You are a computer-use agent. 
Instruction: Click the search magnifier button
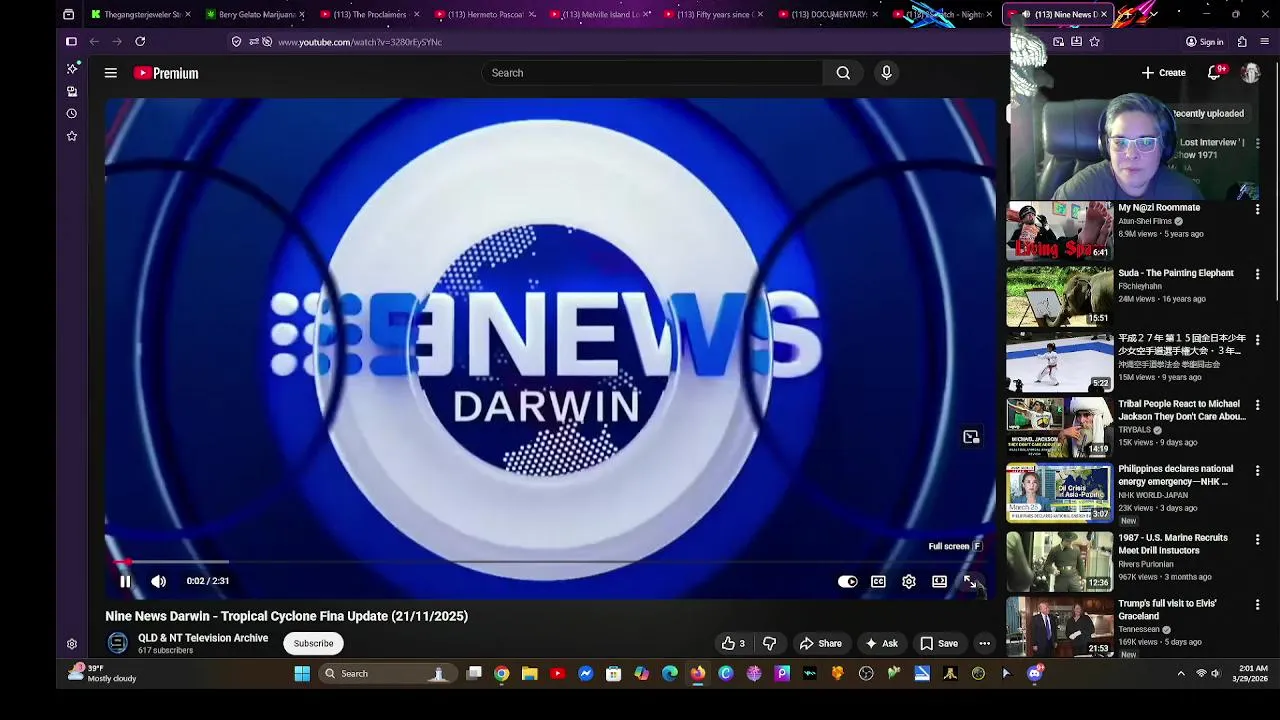[843, 73]
